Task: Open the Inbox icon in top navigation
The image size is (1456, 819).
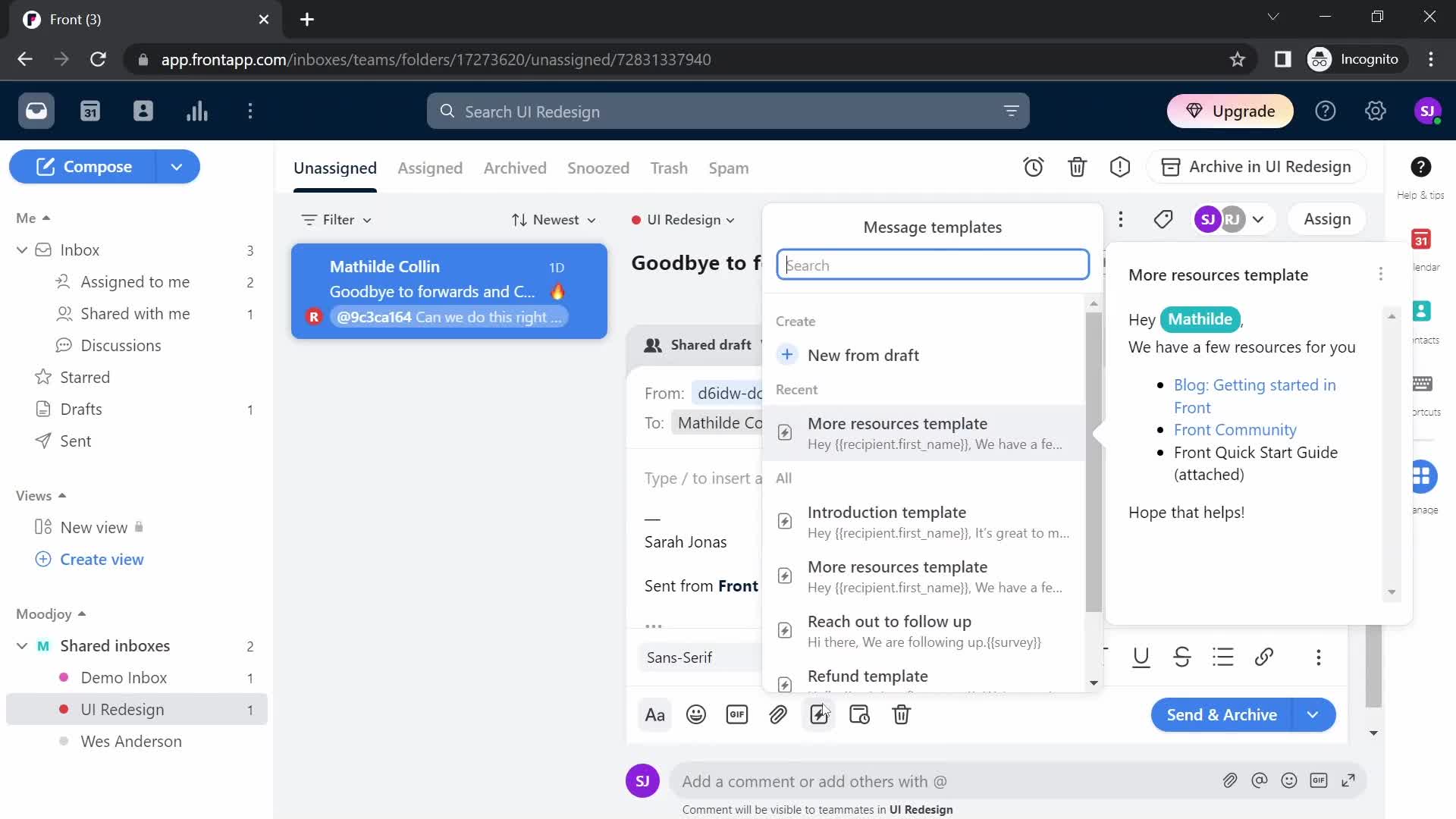Action: [36, 111]
